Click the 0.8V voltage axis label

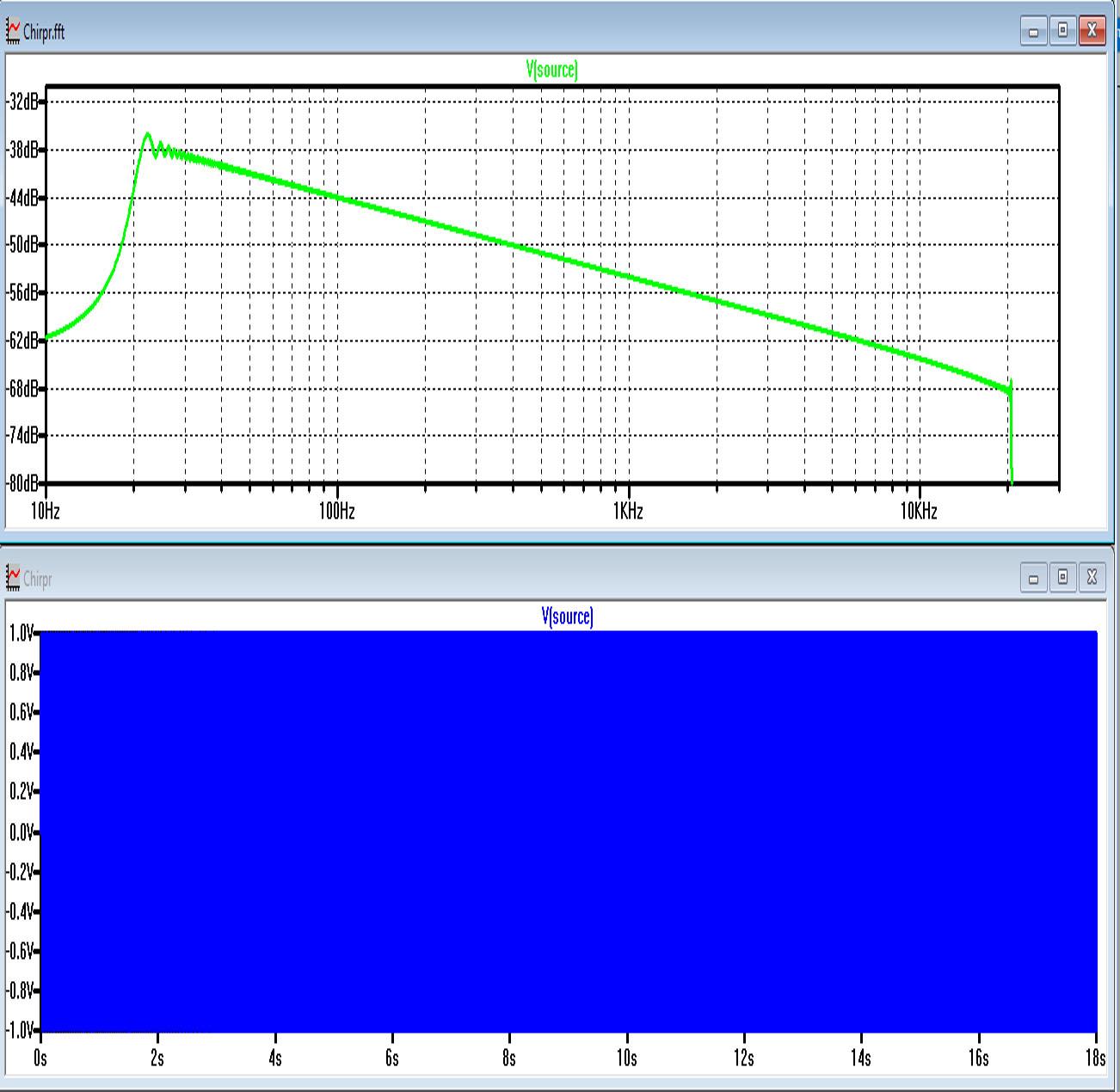click(21, 672)
